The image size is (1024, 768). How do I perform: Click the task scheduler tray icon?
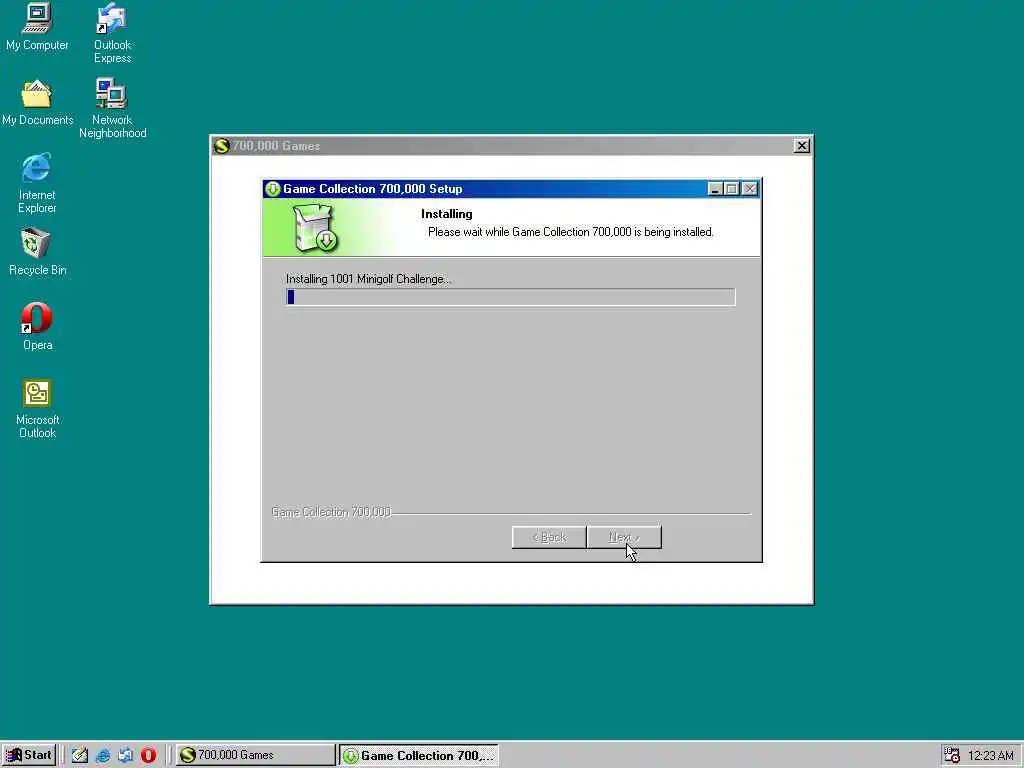952,755
